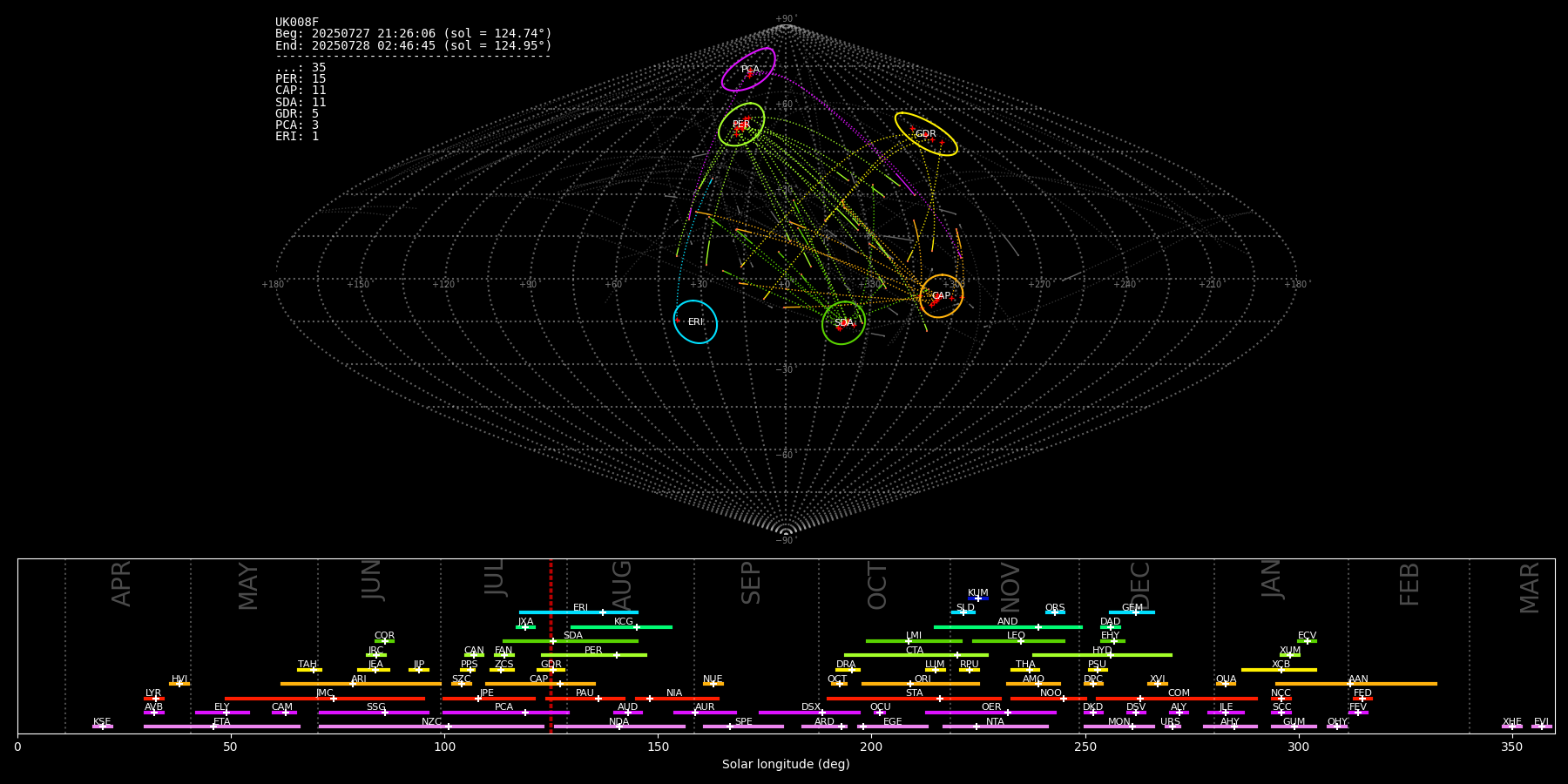Click the 'GDR: 5' legend entry
The height and width of the screenshot is (784, 1568).
coord(297,114)
